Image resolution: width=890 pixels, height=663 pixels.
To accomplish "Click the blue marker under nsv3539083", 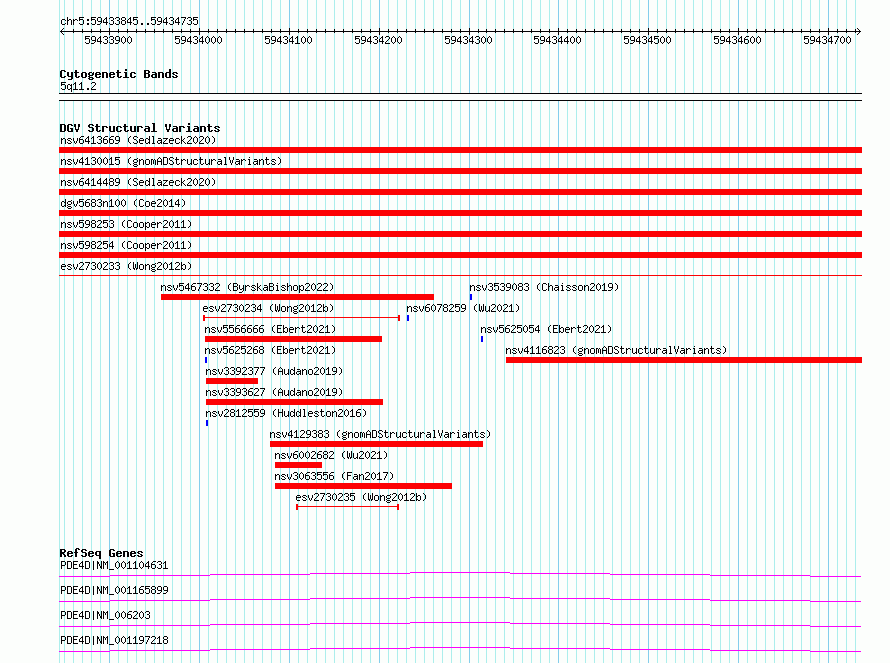I will click(471, 297).
